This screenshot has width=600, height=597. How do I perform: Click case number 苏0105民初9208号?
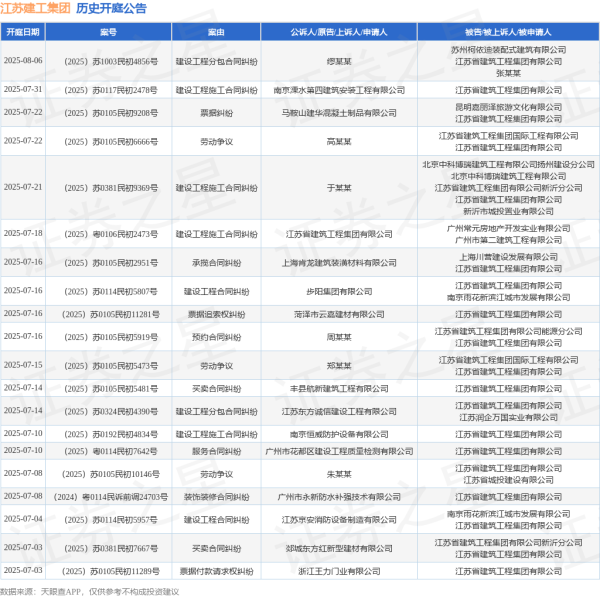(111, 113)
